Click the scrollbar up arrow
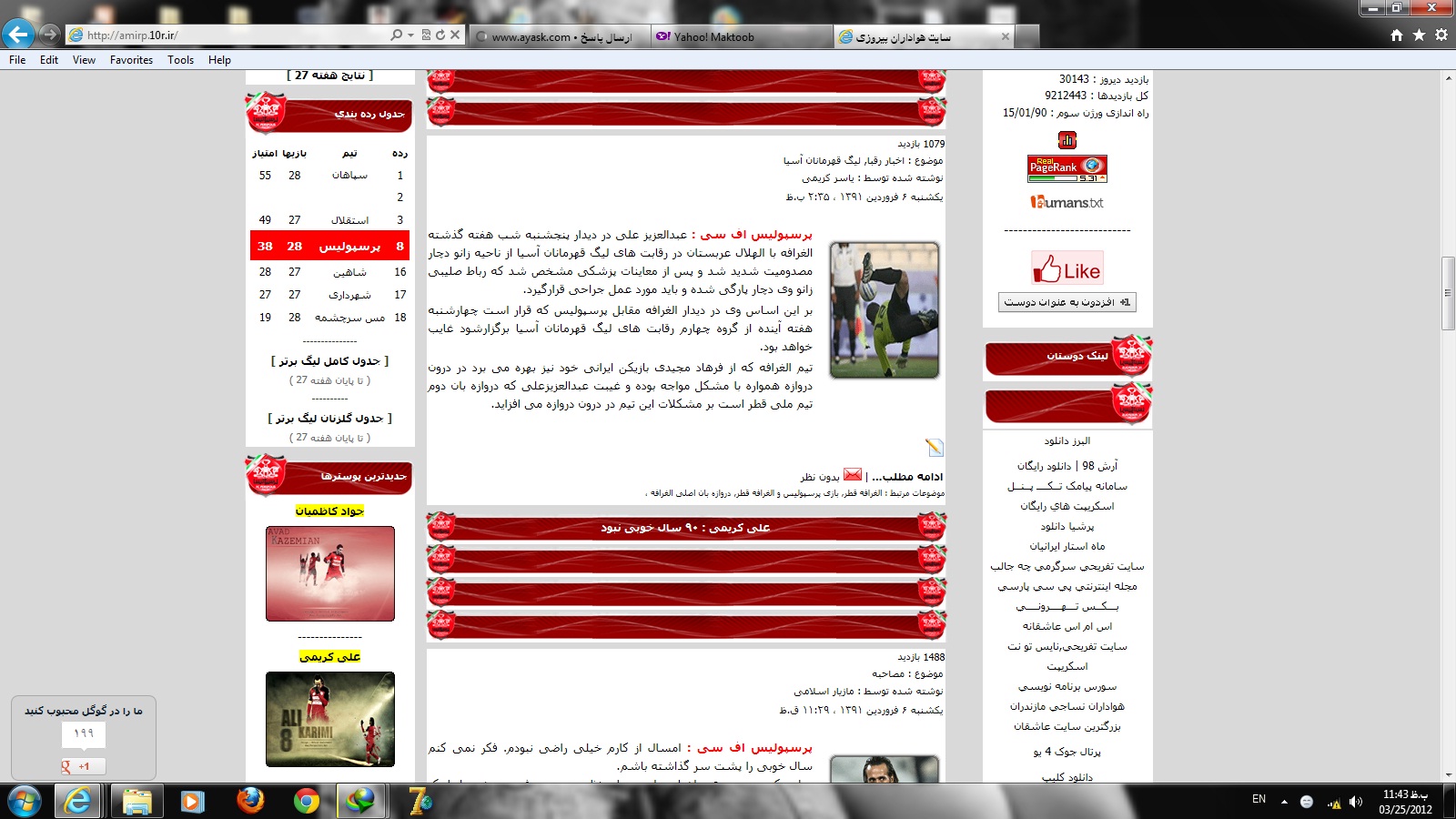 point(1448,78)
